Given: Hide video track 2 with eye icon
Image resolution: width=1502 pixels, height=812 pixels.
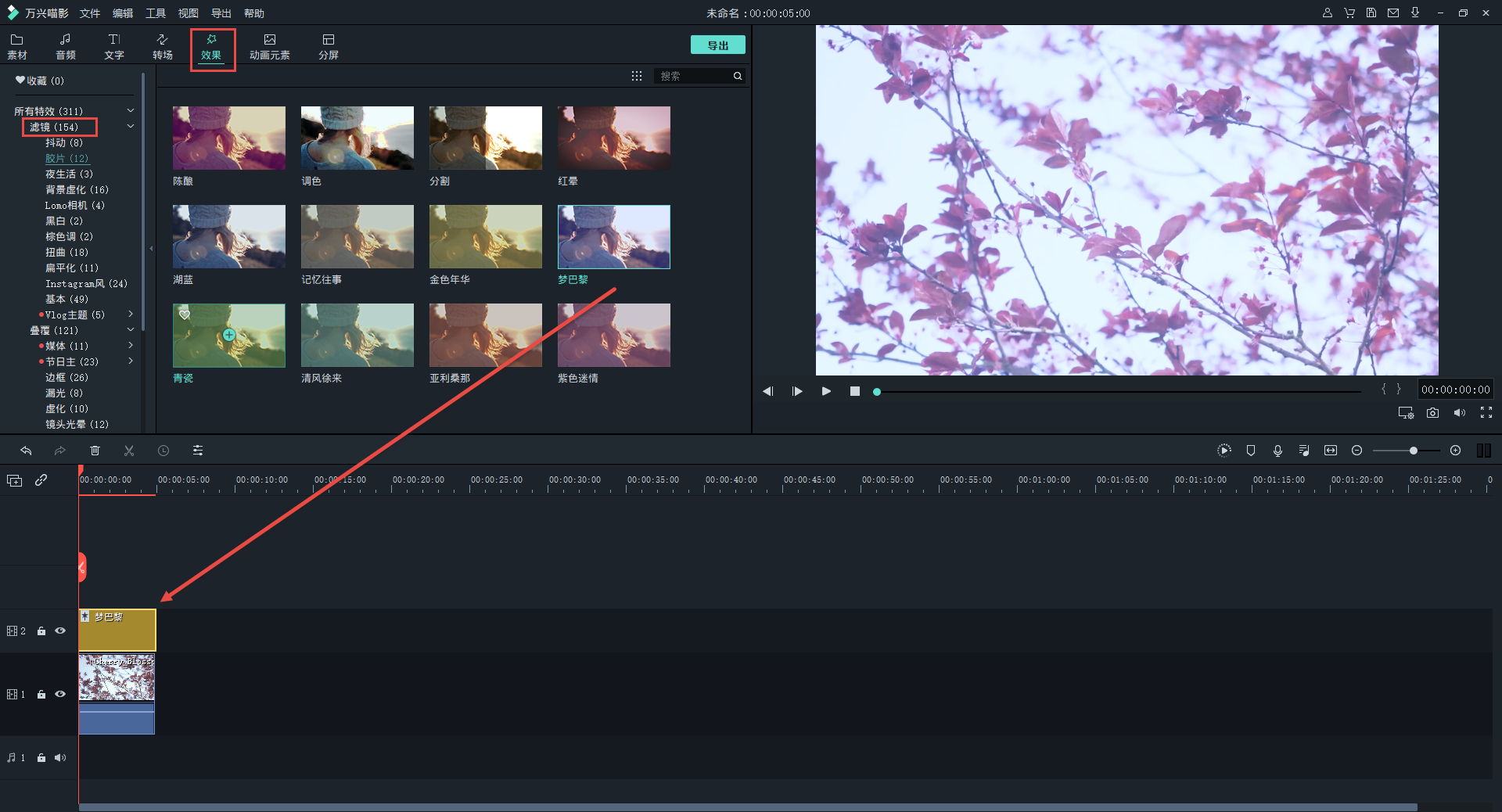Looking at the screenshot, I should click(x=60, y=631).
